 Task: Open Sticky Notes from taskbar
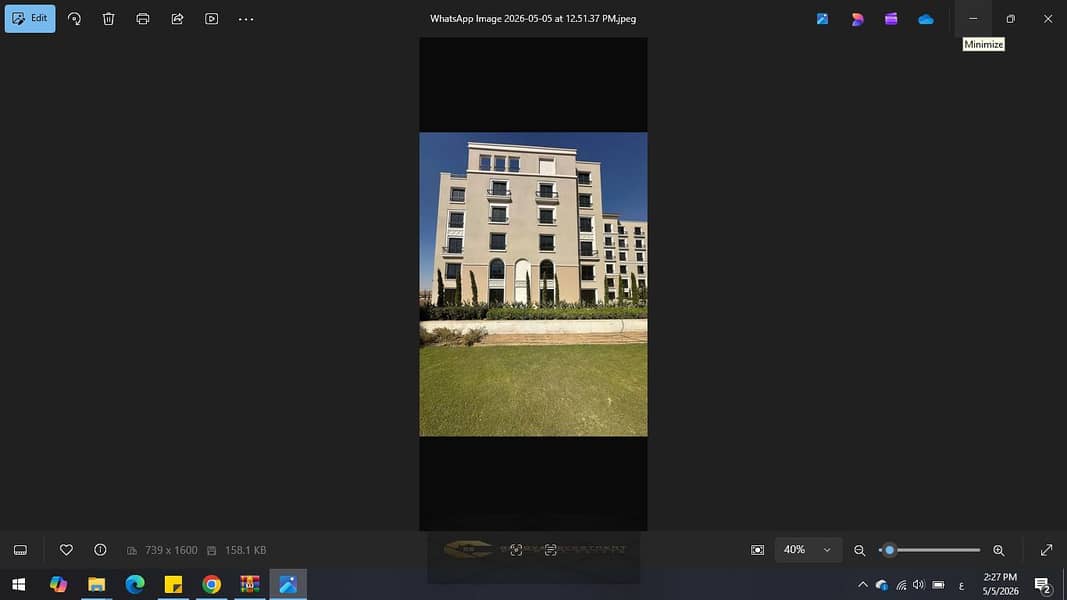174,584
